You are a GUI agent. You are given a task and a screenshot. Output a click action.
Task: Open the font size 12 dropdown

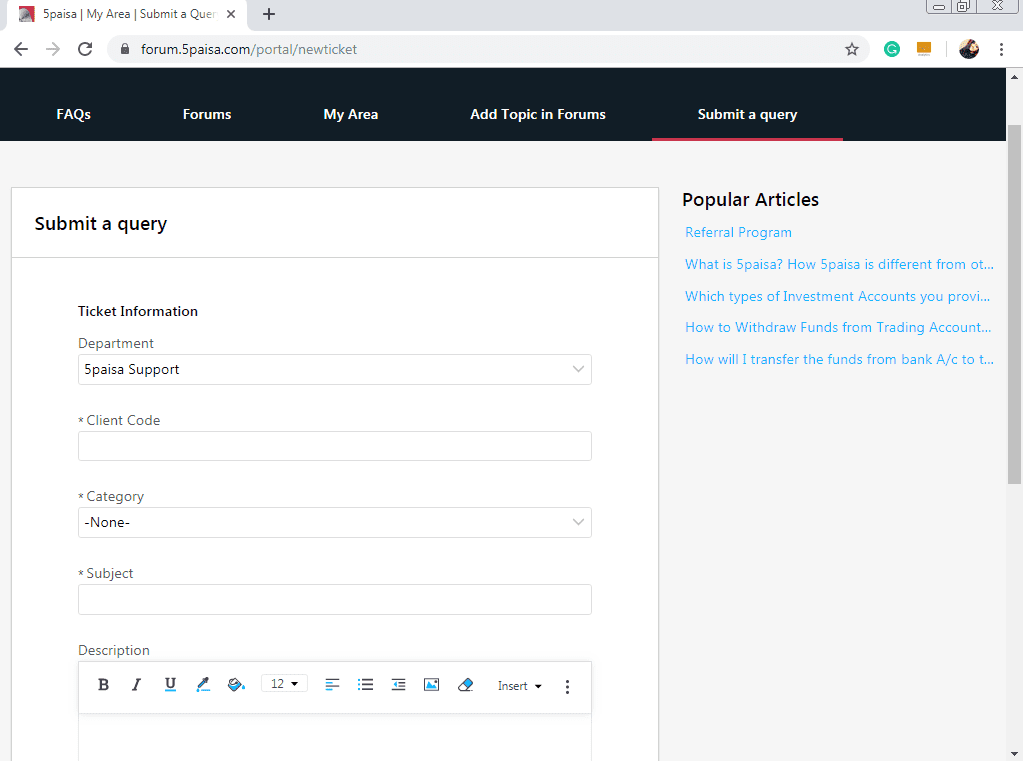click(284, 683)
